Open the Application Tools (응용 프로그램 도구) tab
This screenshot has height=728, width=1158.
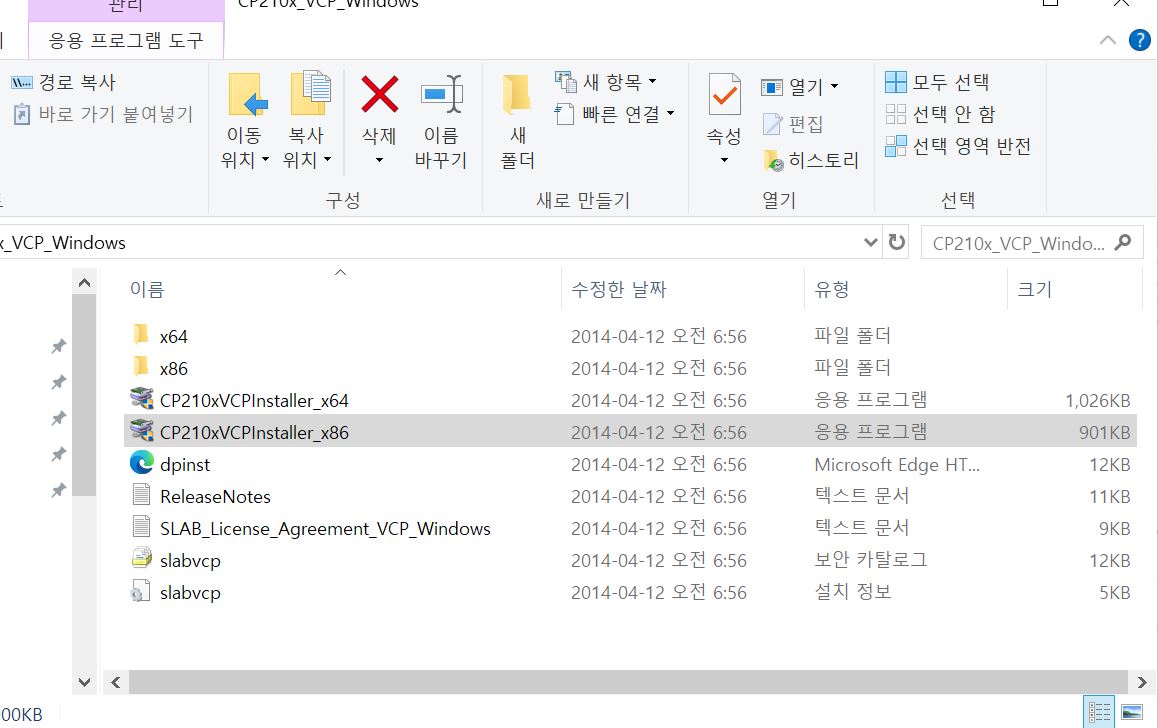(x=126, y=41)
